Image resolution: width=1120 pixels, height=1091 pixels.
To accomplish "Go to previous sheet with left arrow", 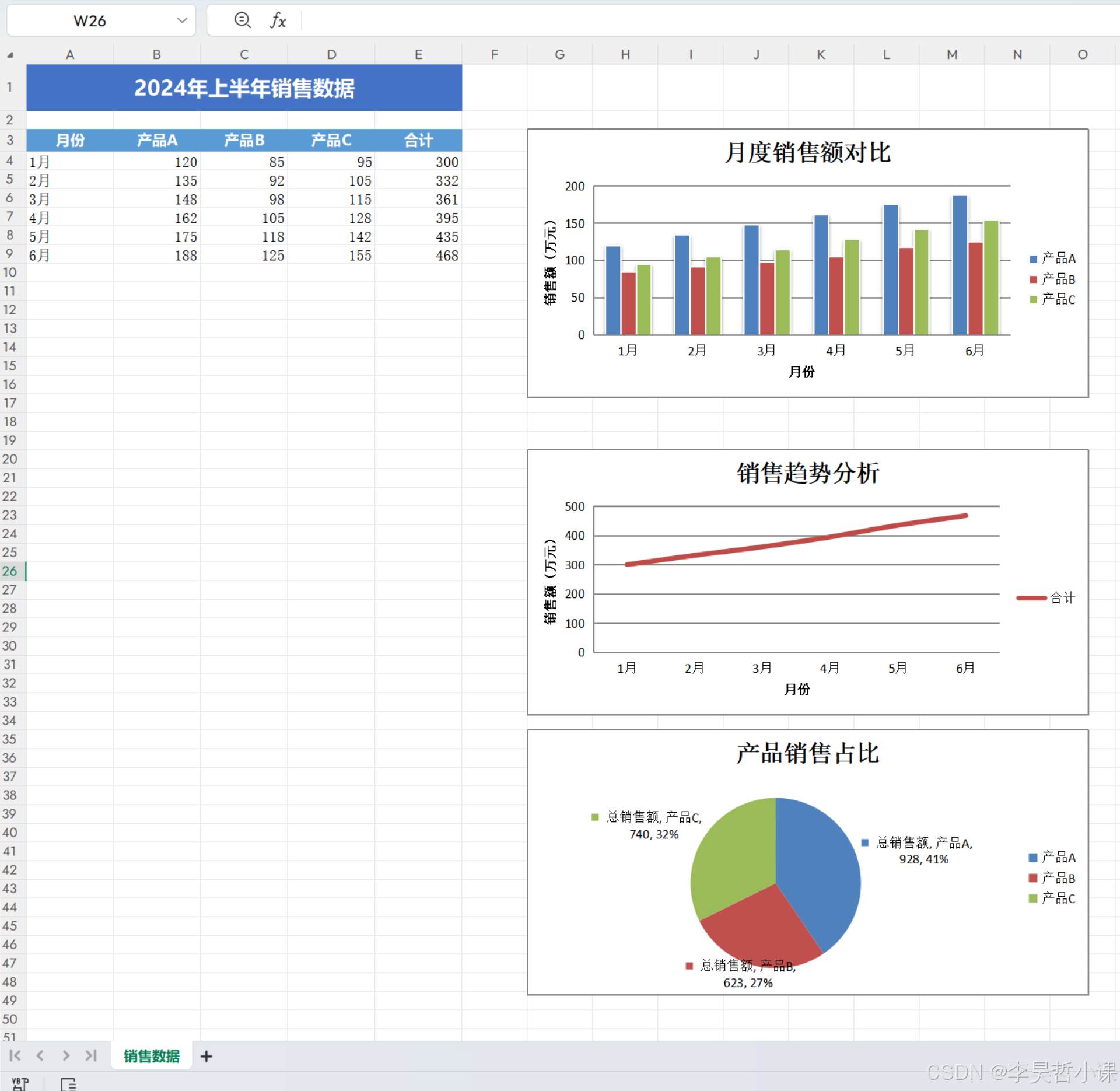I will point(40,1055).
